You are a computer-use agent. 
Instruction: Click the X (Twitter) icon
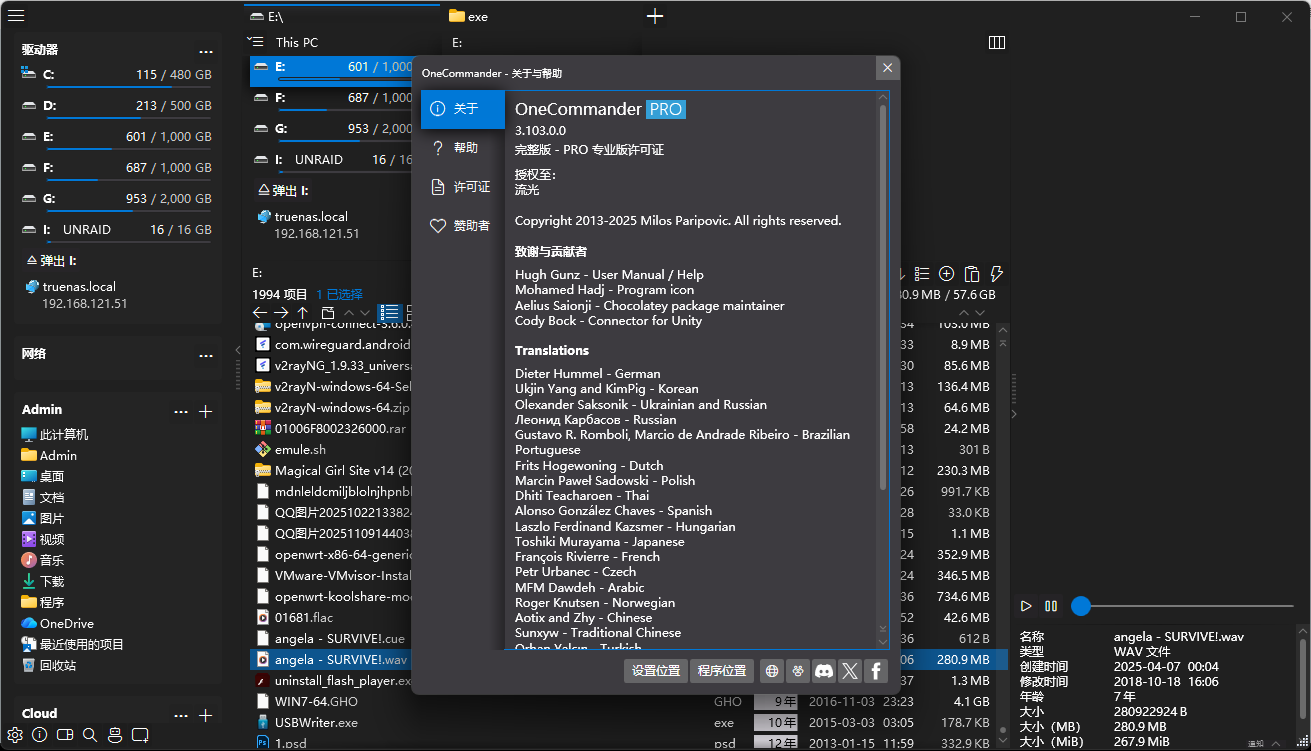pos(850,671)
